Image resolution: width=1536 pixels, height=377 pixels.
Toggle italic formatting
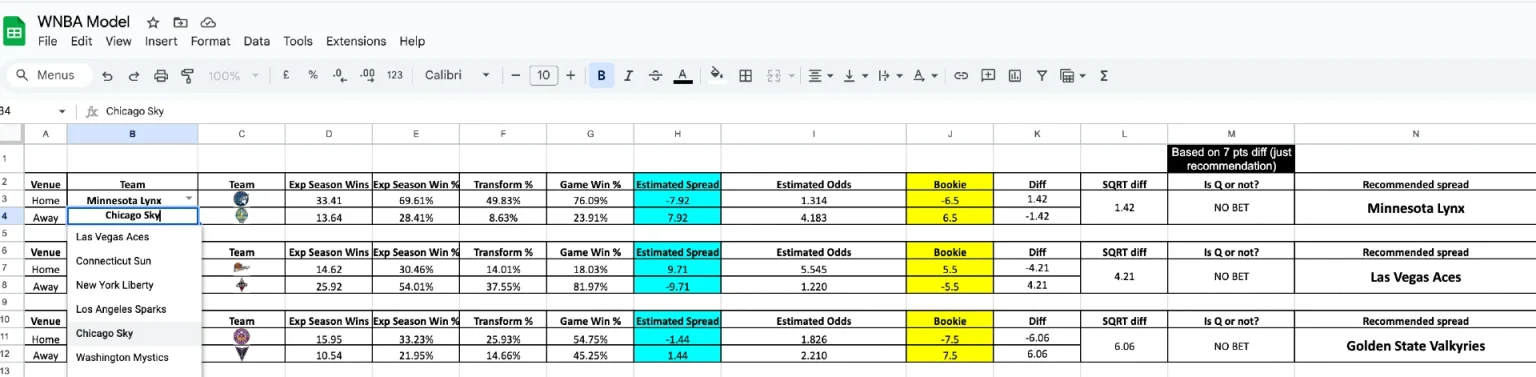(x=628, y=75)
